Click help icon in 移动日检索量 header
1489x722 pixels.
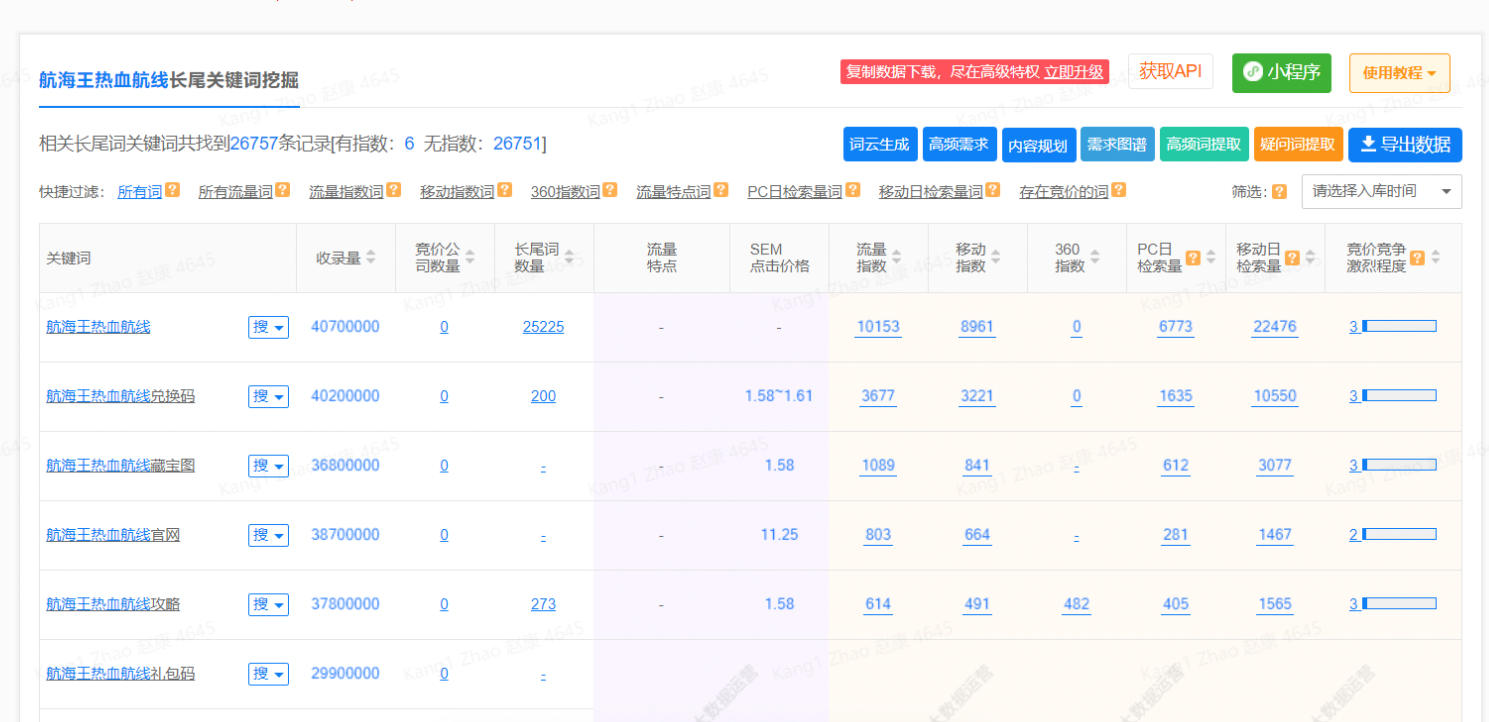tap(1292, 257)
